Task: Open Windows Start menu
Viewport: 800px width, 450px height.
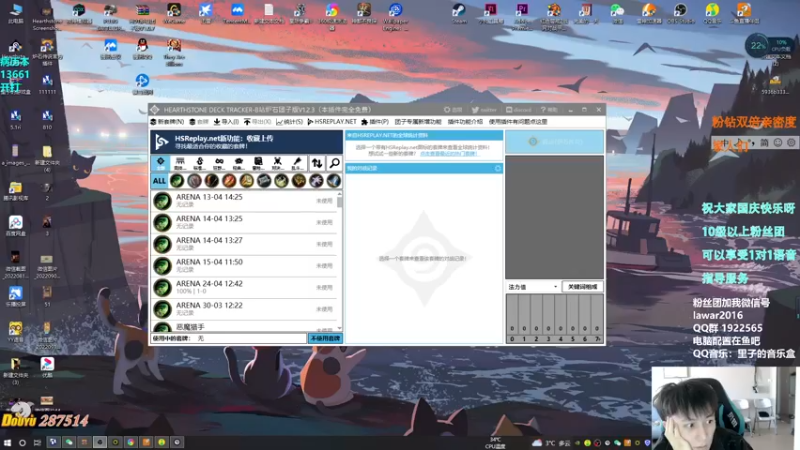Action: [7, 442]
